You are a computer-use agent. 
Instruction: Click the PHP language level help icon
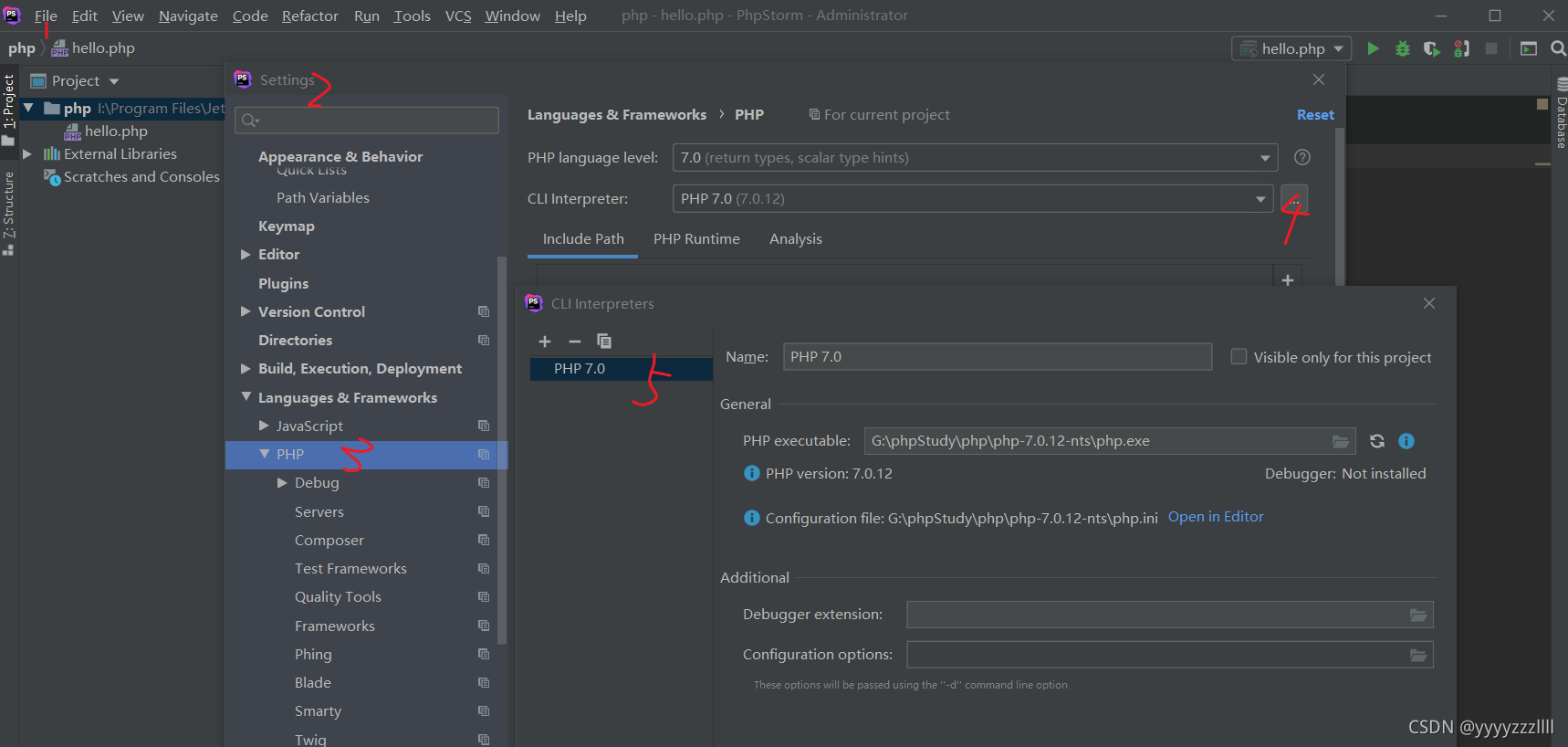(1302, 157)
